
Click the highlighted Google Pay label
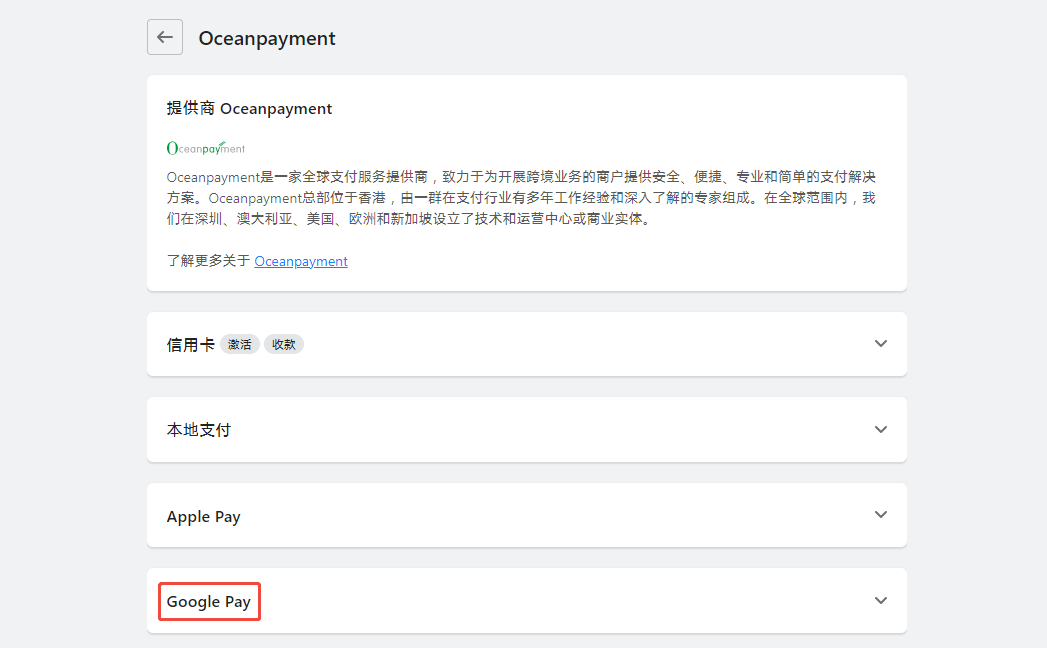pos(209,602)
